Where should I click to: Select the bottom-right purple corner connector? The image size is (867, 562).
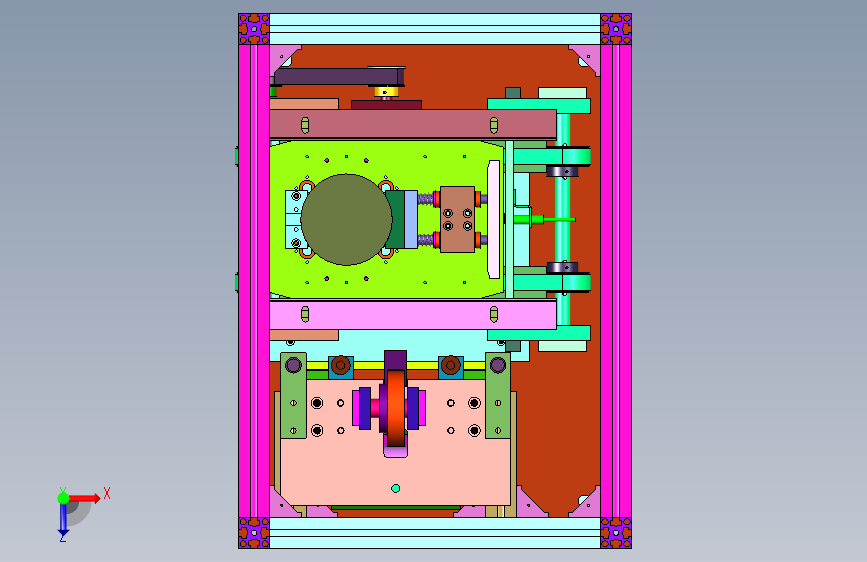[x=616, y=533]
